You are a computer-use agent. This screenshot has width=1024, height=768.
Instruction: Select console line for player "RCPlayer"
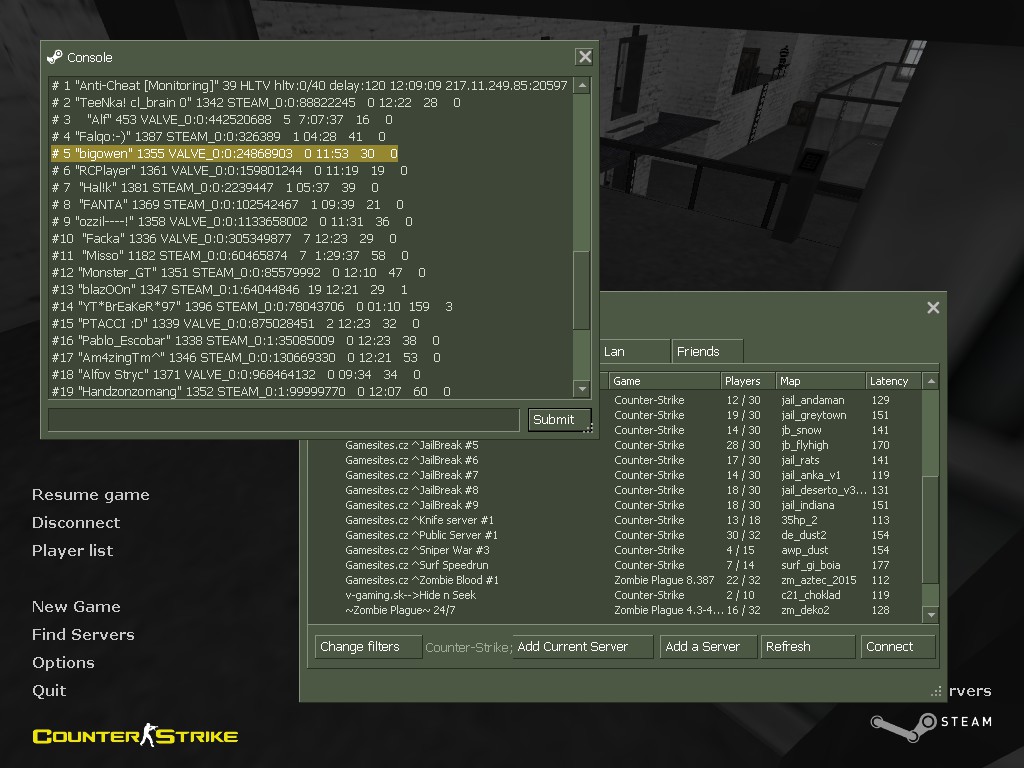tap(229, 170)
